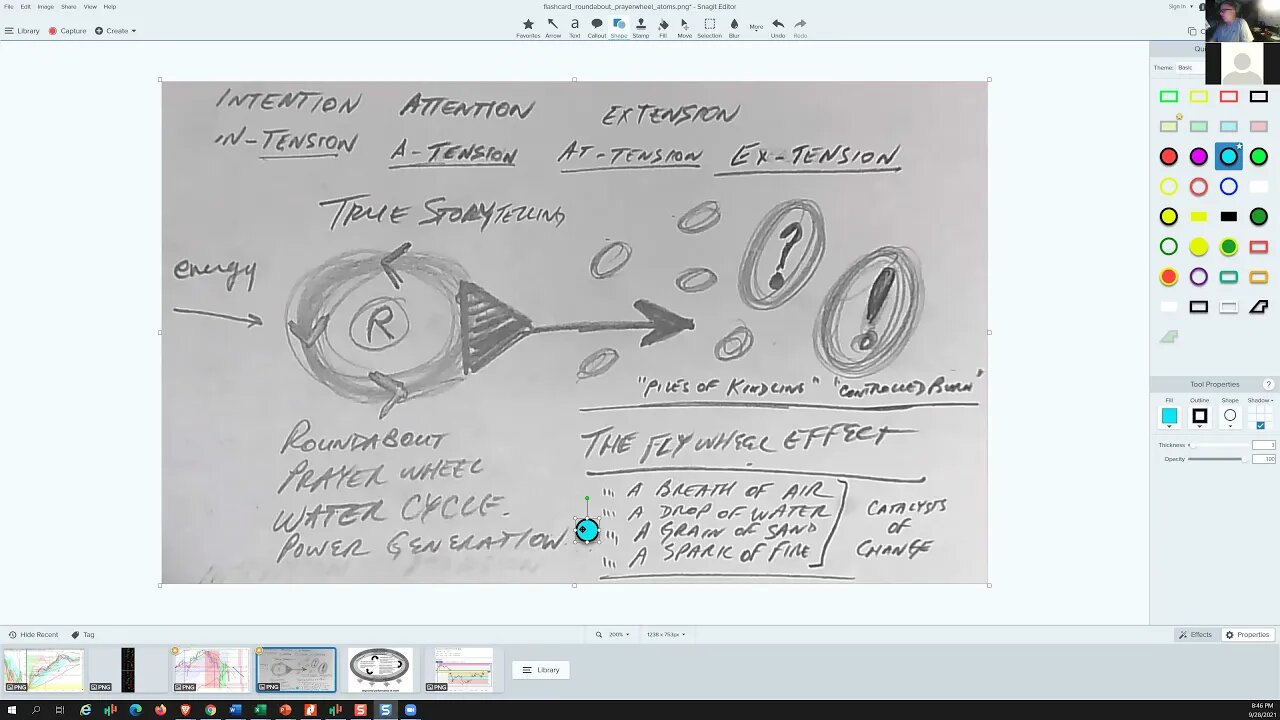The image size is (1280, 720).
Task: Pick the red outlined rectangle style
Action: [1229, 97]
